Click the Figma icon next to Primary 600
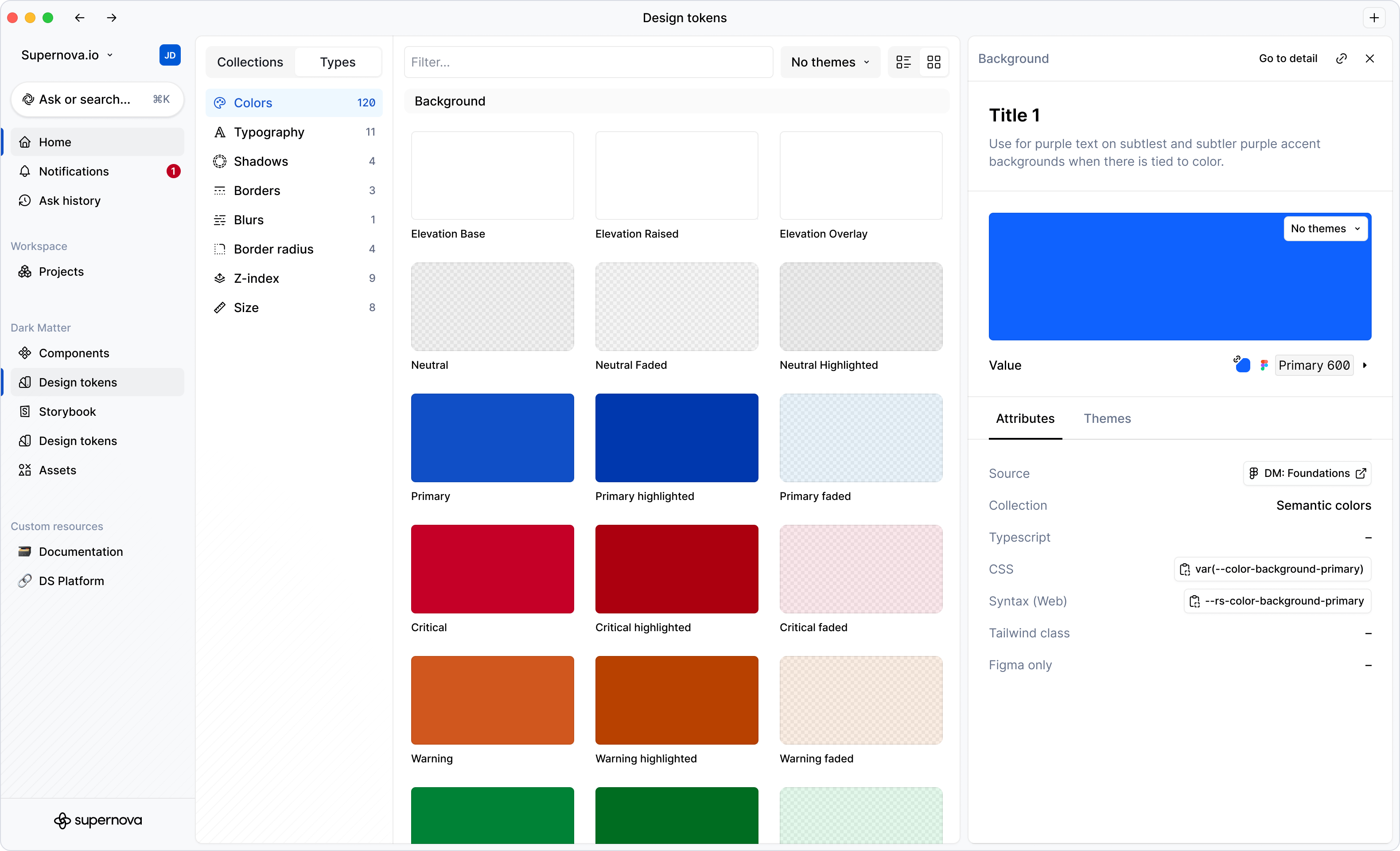Screen dimensions: 1400x851 click(1264, 365)
